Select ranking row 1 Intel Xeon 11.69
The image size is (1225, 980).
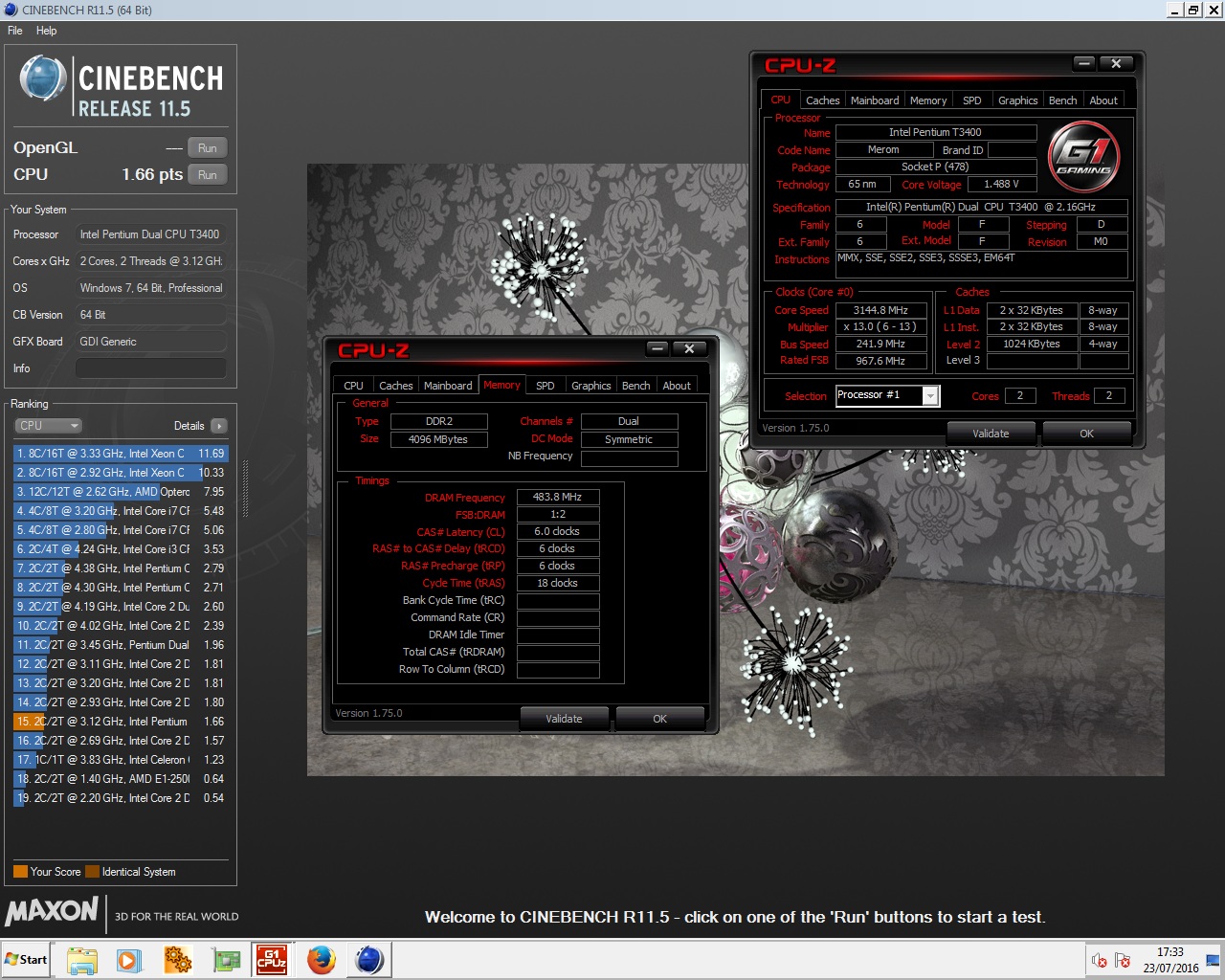pyautogui.click(x=121, y=454)
